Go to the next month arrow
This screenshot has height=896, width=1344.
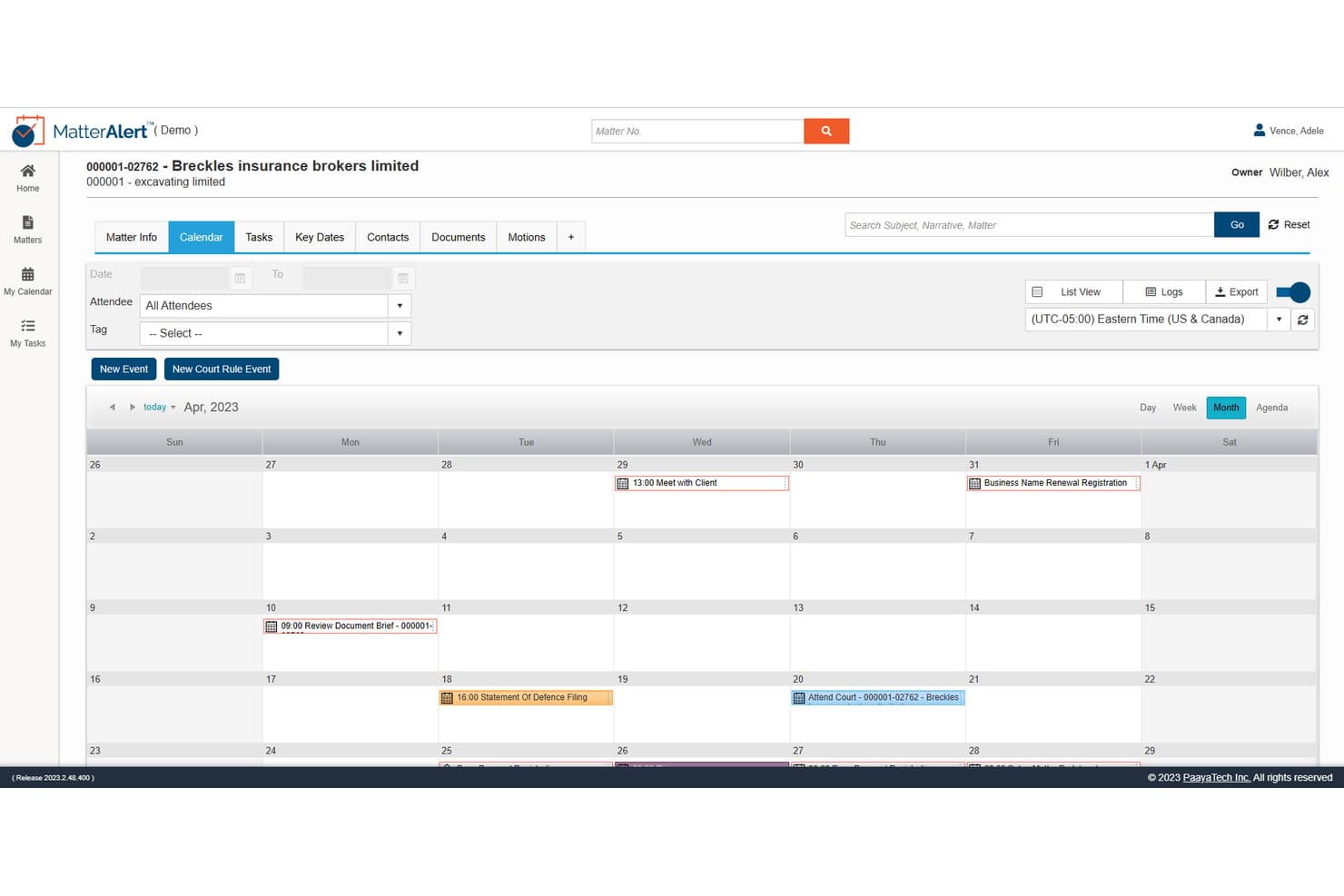pyautogui.click(x=133, y=408)
